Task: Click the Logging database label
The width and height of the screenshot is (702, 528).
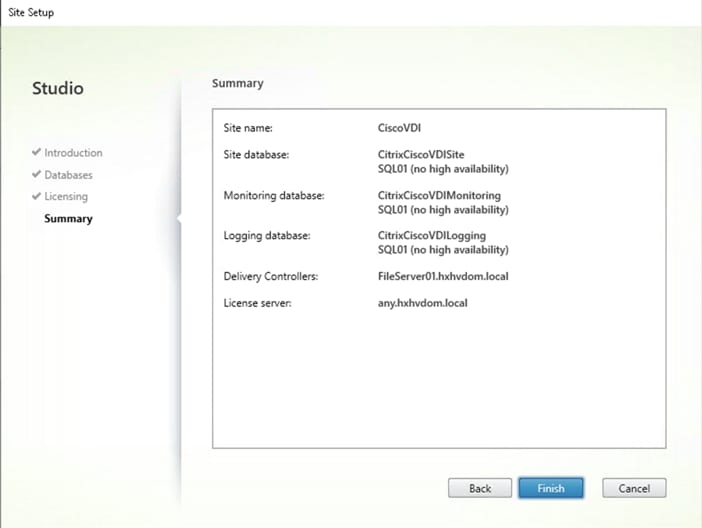Action: click(x=267, y=236)
